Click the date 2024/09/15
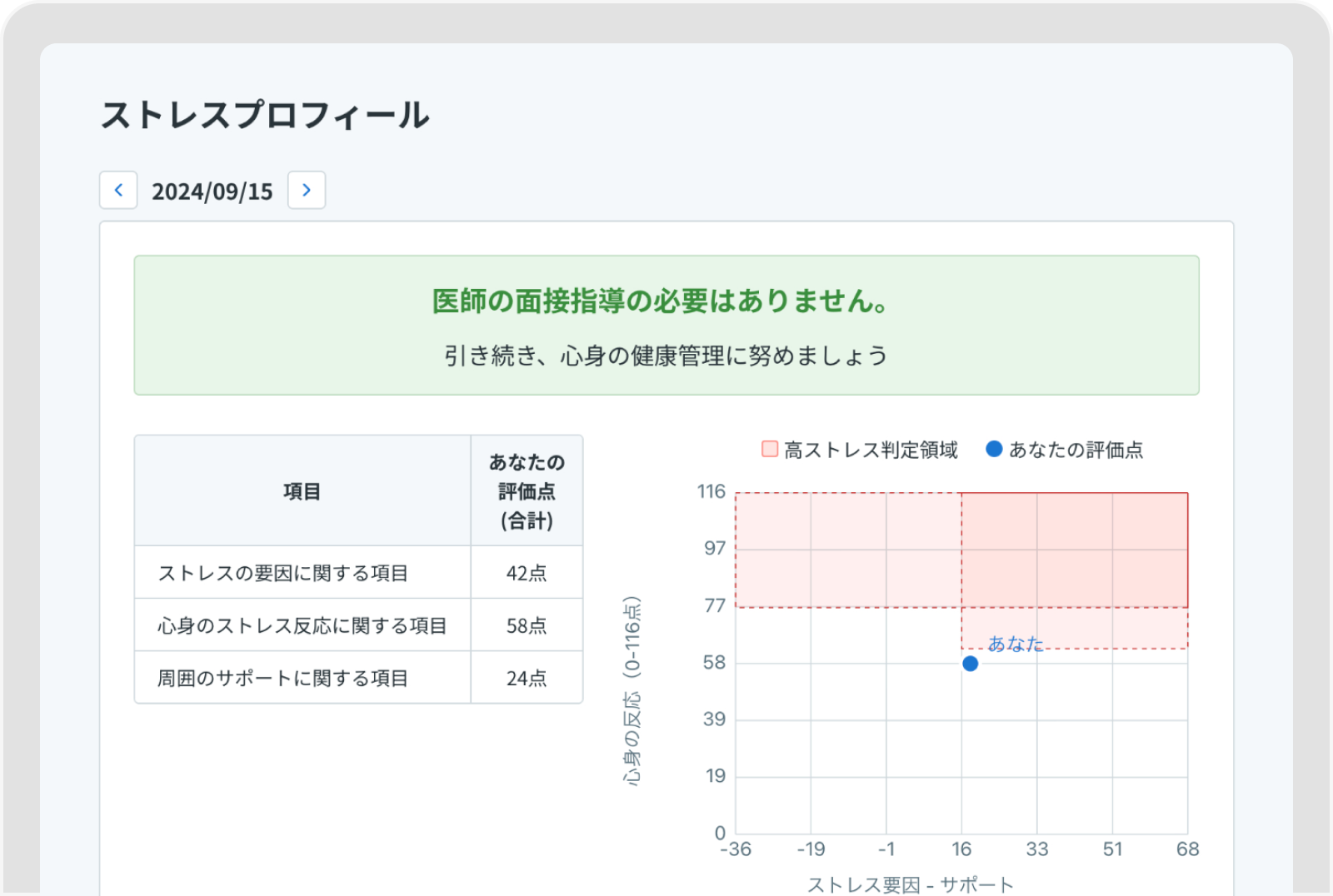1333x896 pixels. tap(212, 192)
